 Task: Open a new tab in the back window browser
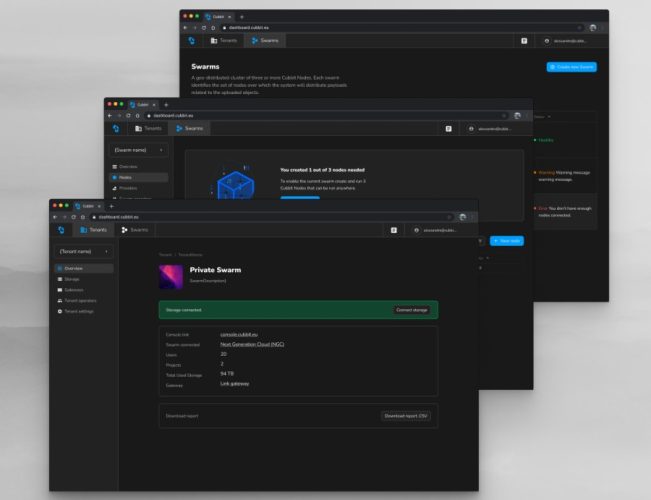pyautogui.click(x=242, y=17)
